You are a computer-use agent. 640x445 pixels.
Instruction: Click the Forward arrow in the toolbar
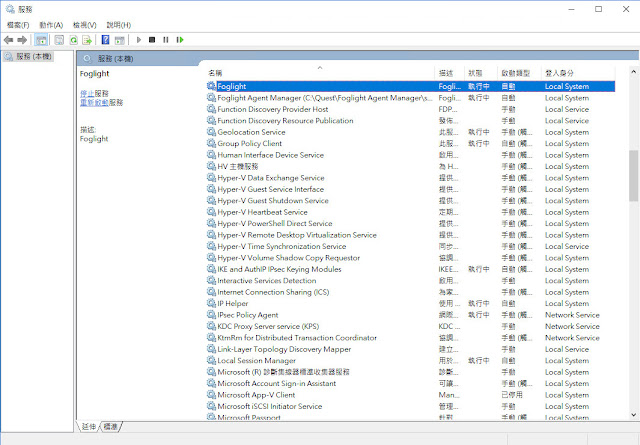point(22,40)
